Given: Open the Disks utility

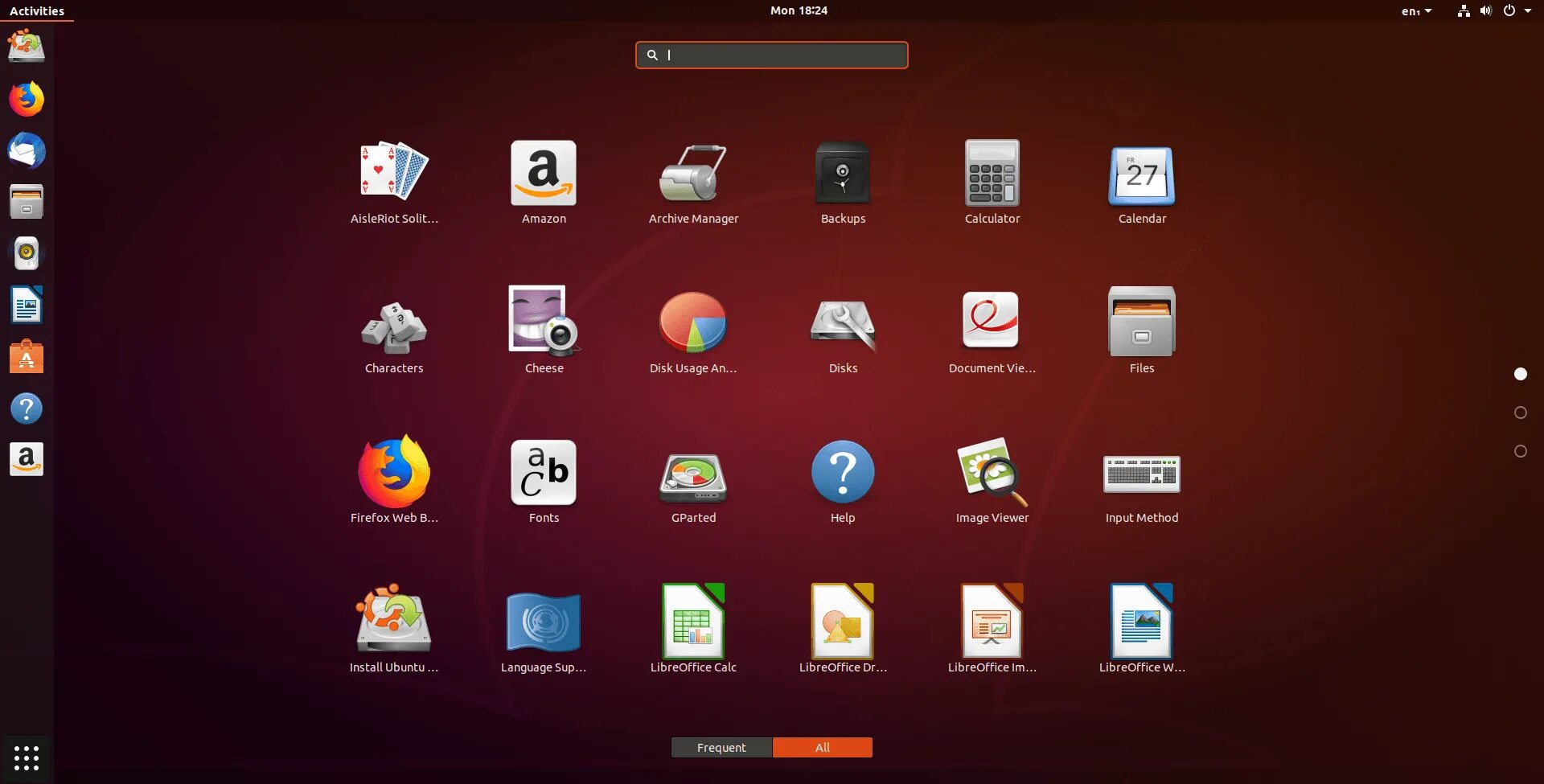Looking at the screenshot, I should click(x=843, y=333).
